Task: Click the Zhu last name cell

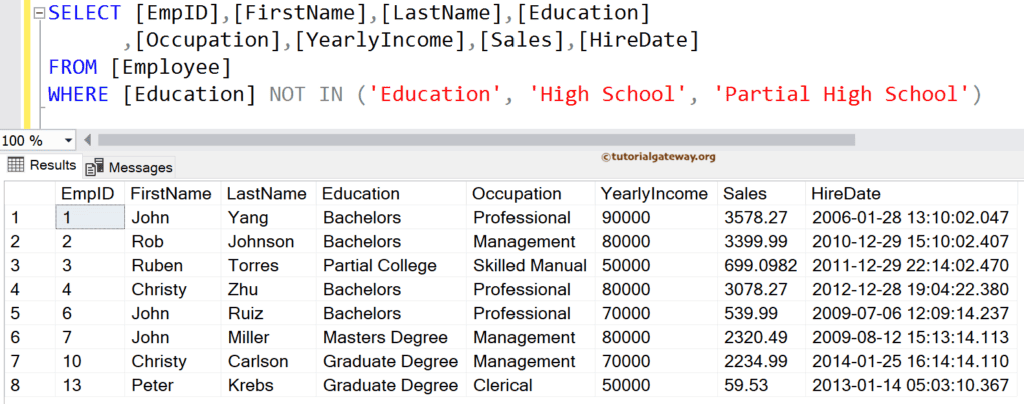Action: [x=269, y=289]
